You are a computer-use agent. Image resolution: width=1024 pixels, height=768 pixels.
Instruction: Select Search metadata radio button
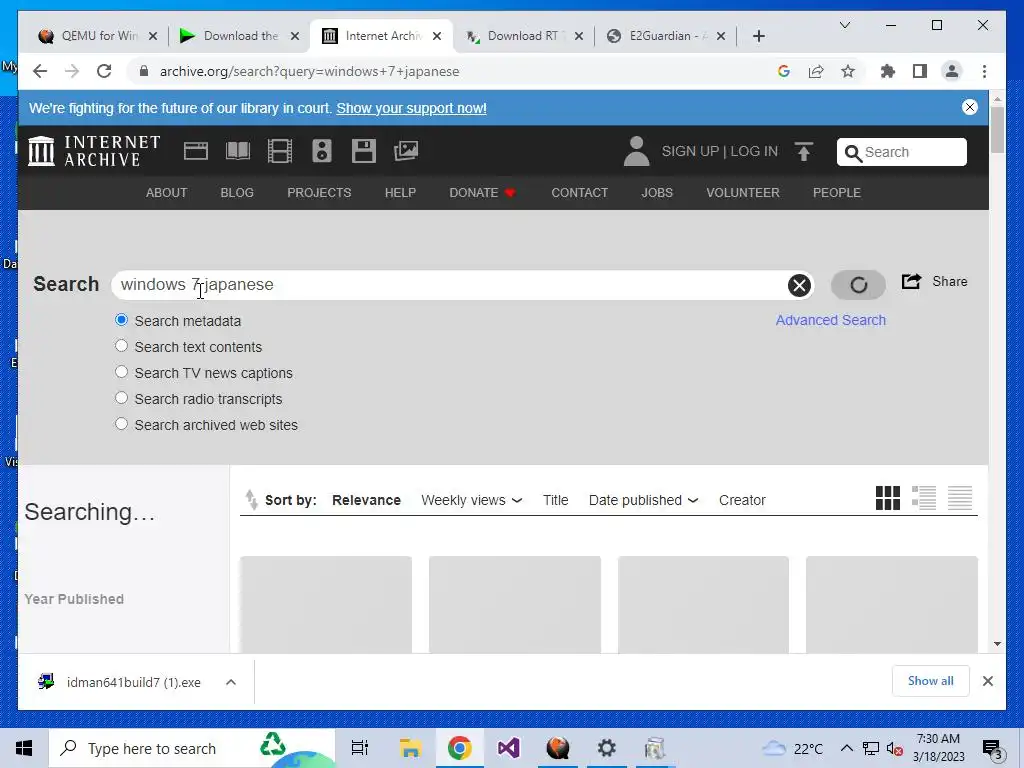pos(121,320)
